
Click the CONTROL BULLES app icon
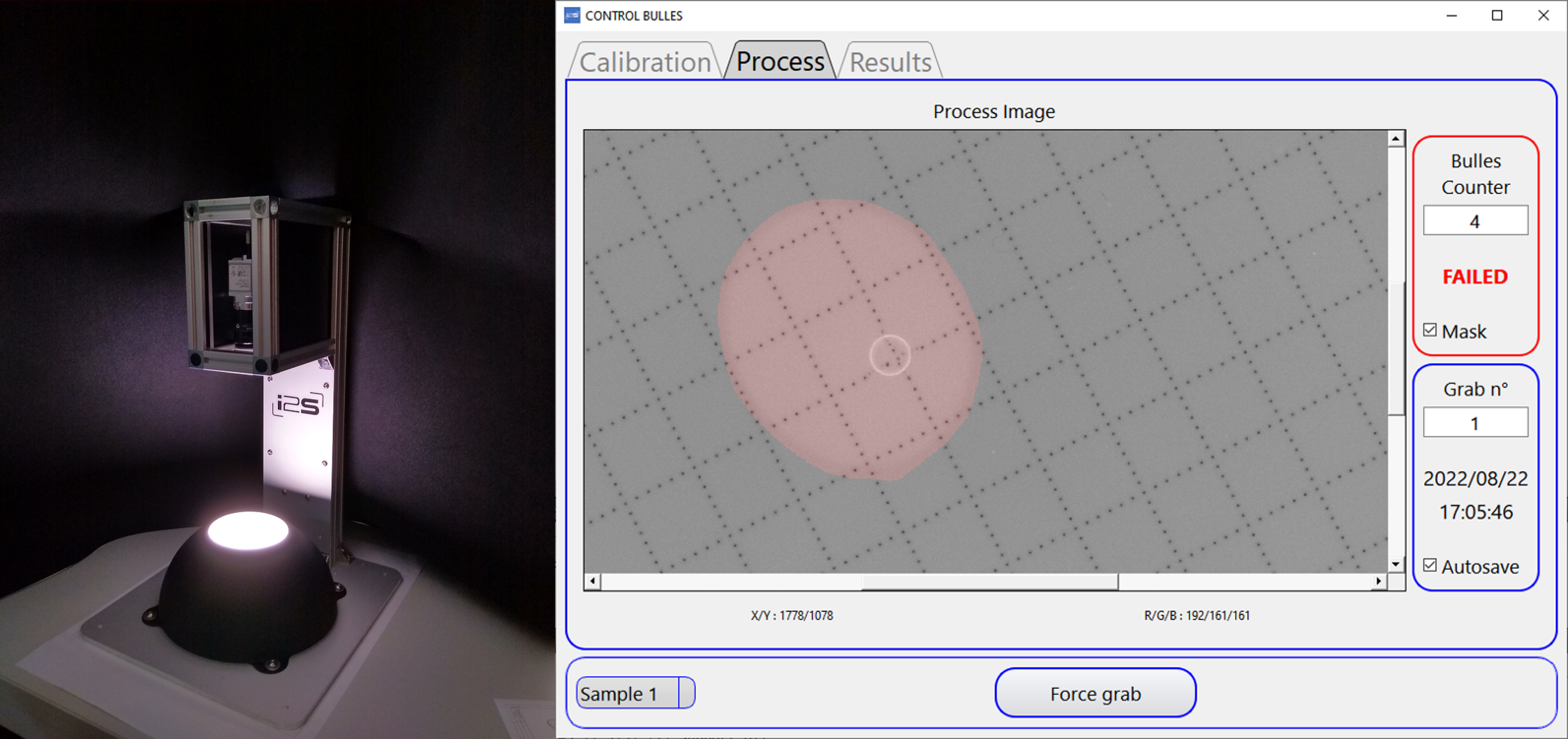tap(572, 15)
